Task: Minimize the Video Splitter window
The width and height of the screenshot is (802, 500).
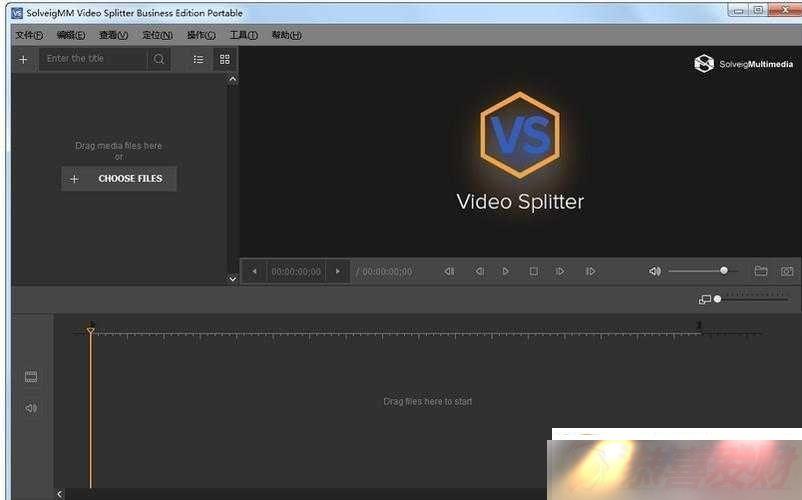Action: click(738, 11)
